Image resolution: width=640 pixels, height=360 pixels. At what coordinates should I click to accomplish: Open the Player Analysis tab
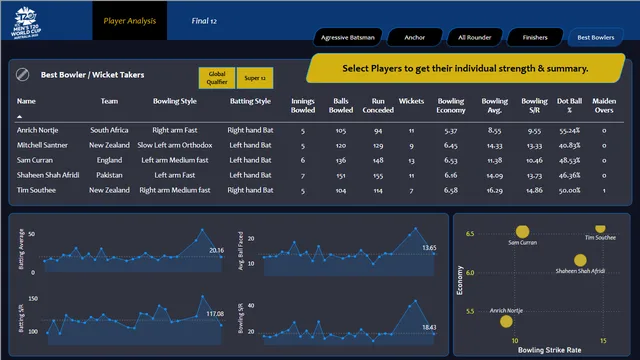click(130, 21)
